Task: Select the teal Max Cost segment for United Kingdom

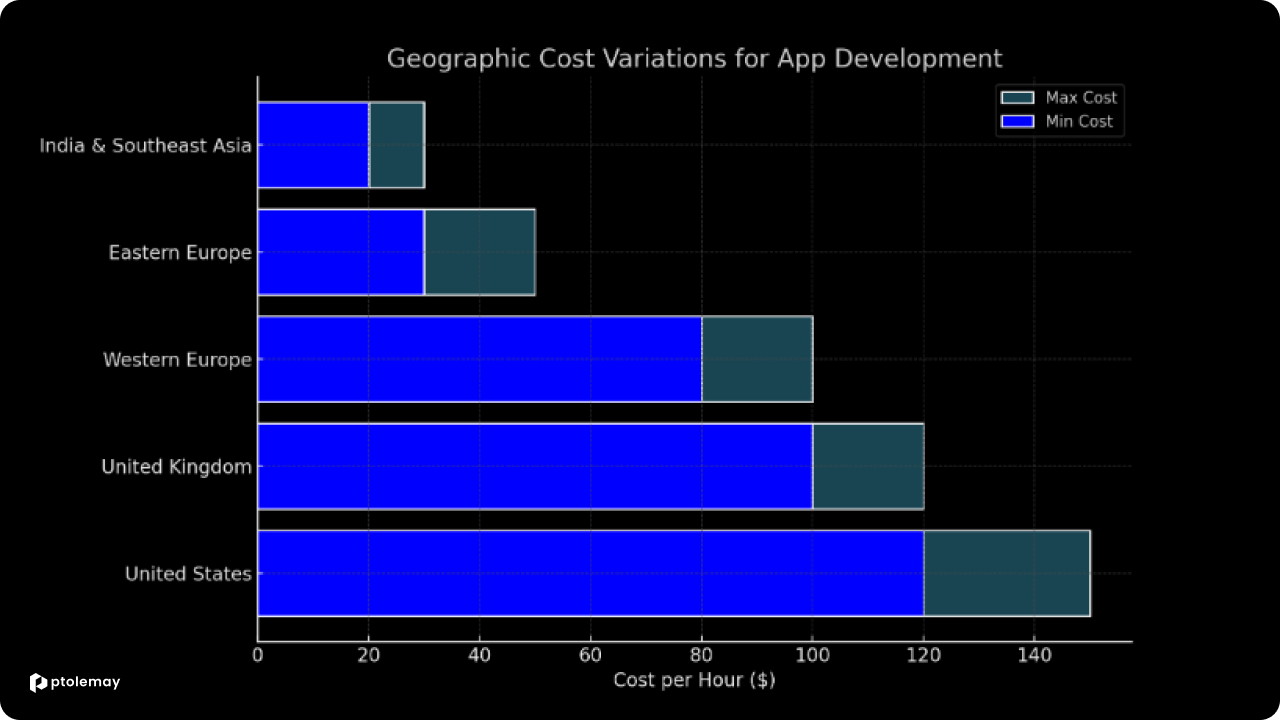Action: click(x=868, y=466)
